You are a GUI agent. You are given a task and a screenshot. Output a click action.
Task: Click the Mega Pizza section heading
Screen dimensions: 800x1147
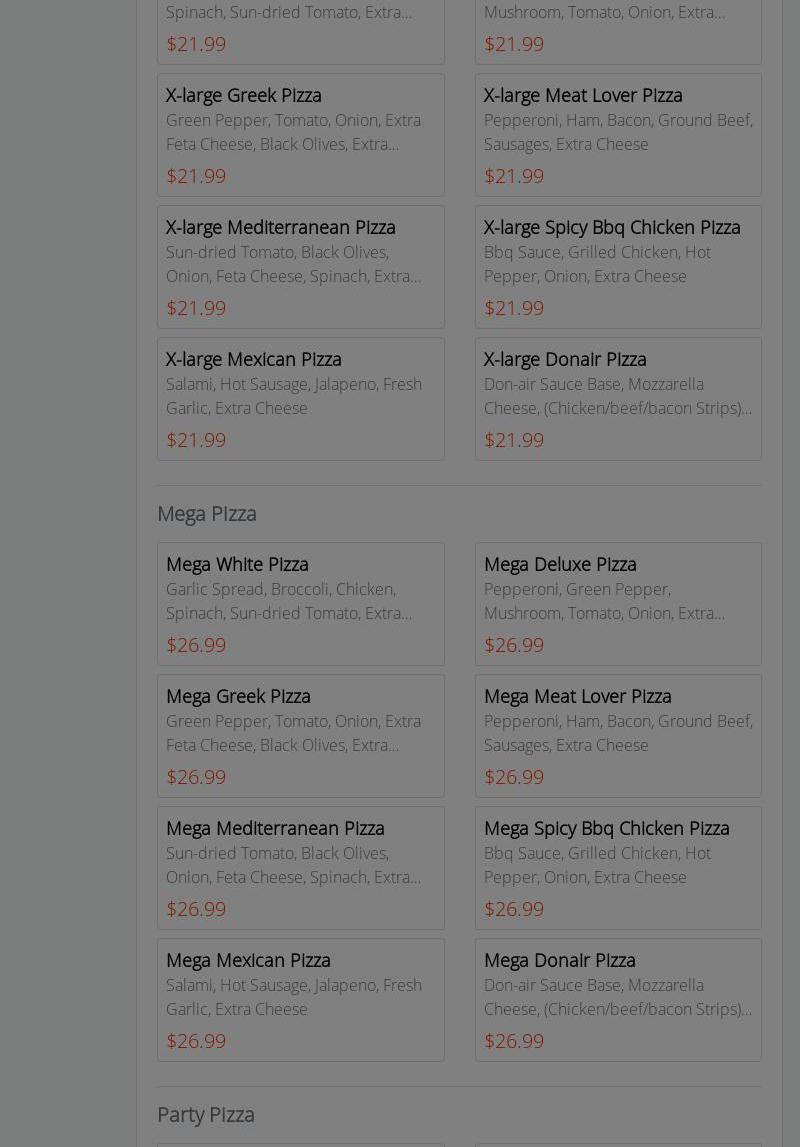[207, 513]
